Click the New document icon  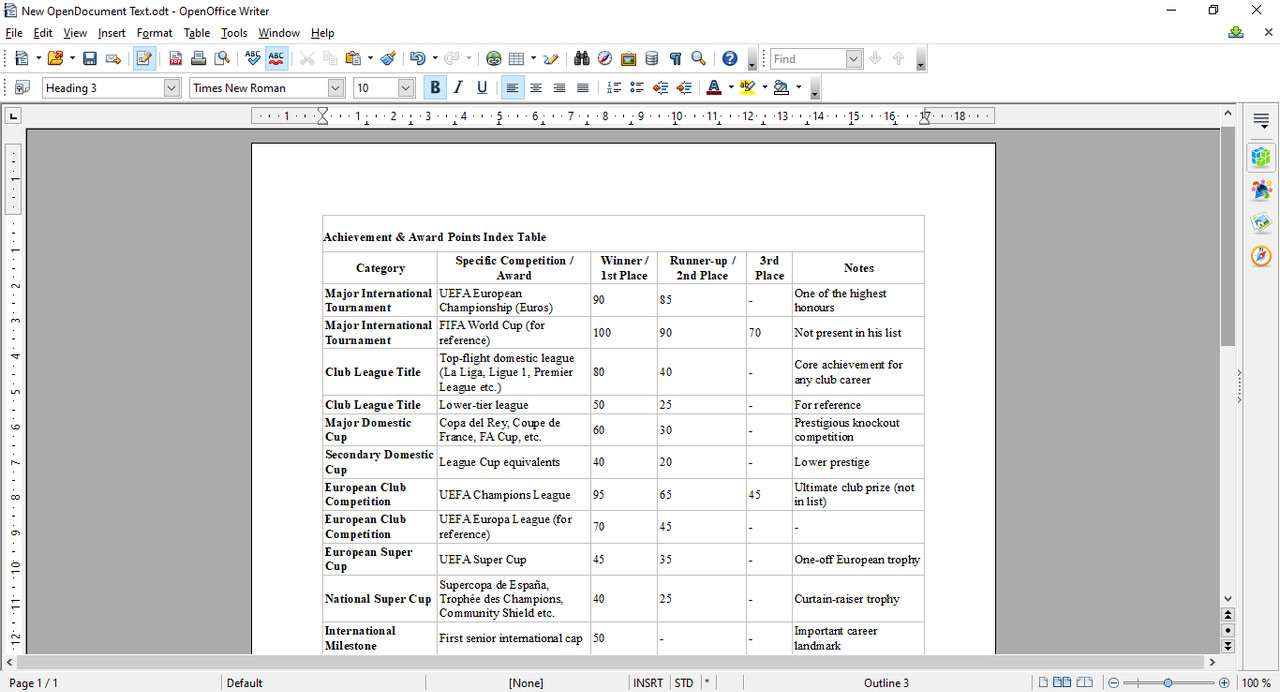[20, 59]
